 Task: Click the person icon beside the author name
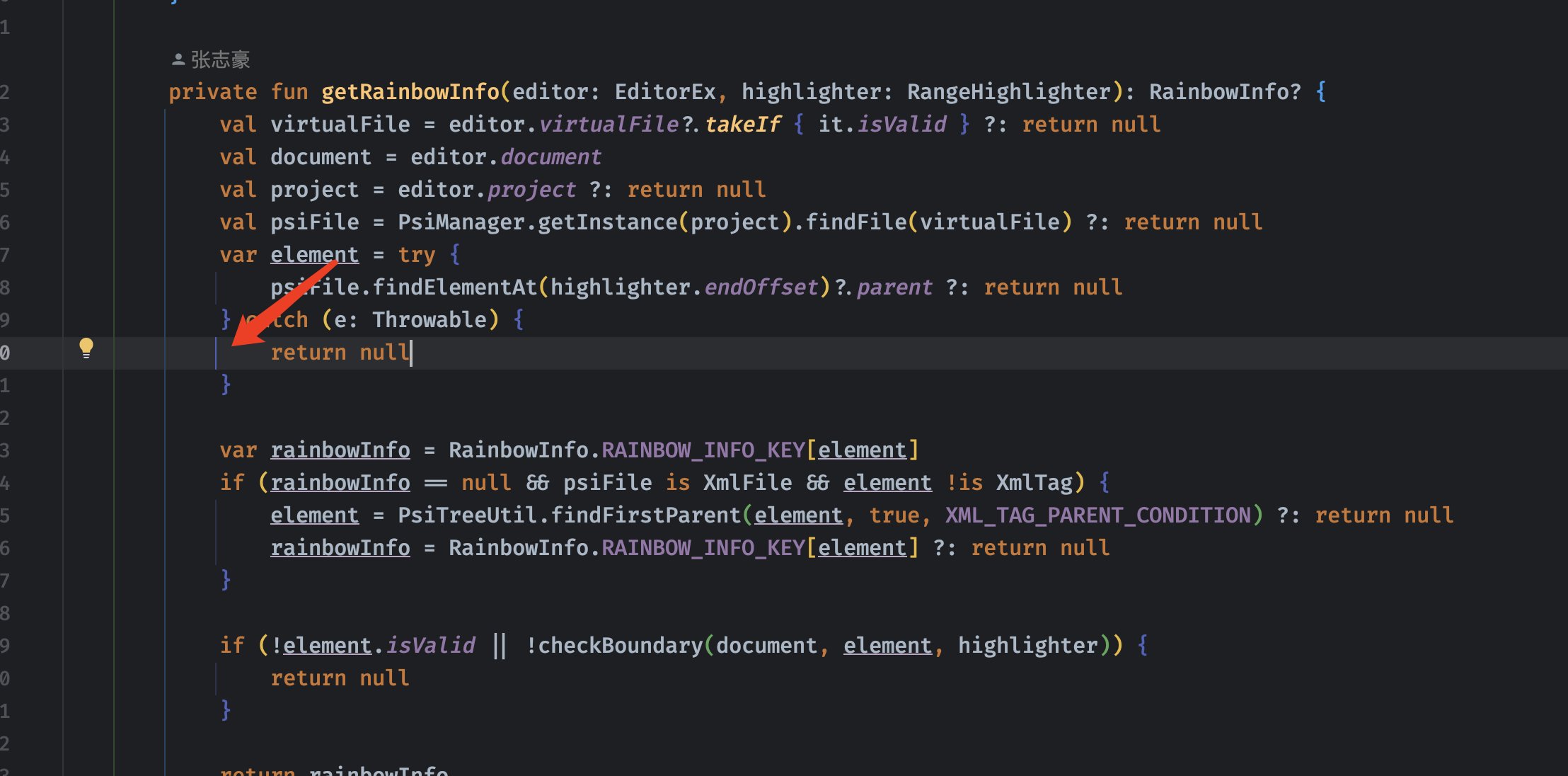(178, 60)
